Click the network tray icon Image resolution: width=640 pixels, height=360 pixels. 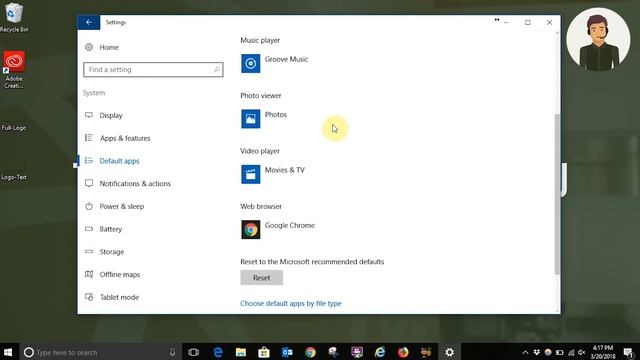(x=571, y=352)
